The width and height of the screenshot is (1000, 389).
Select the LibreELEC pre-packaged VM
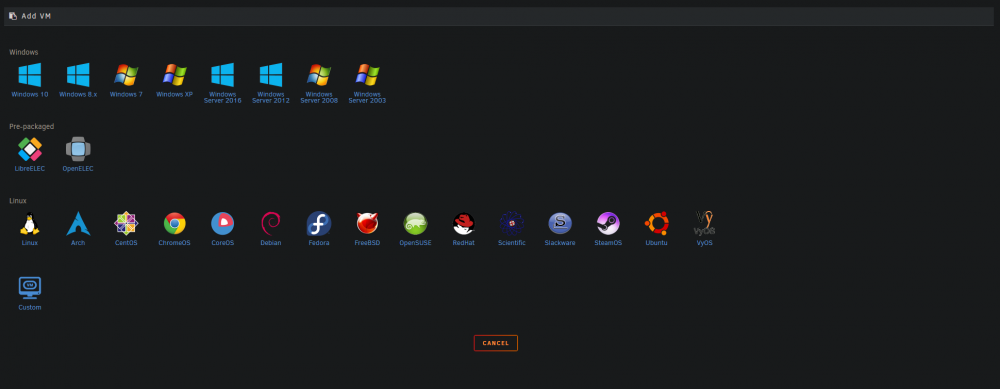(x=29, y=149)
